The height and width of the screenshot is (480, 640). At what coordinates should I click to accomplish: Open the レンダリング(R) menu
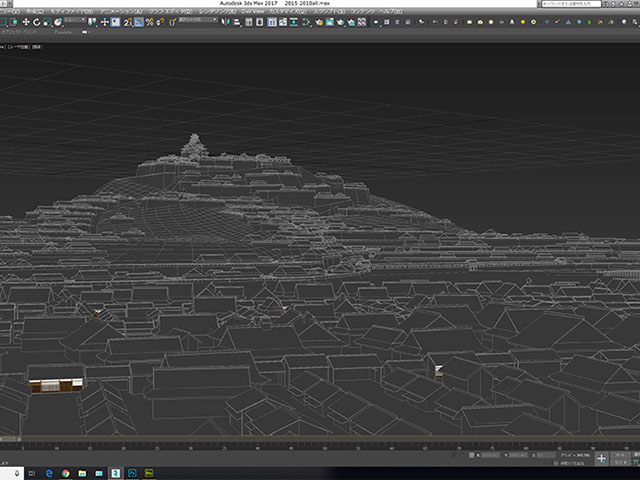[217, 11]
